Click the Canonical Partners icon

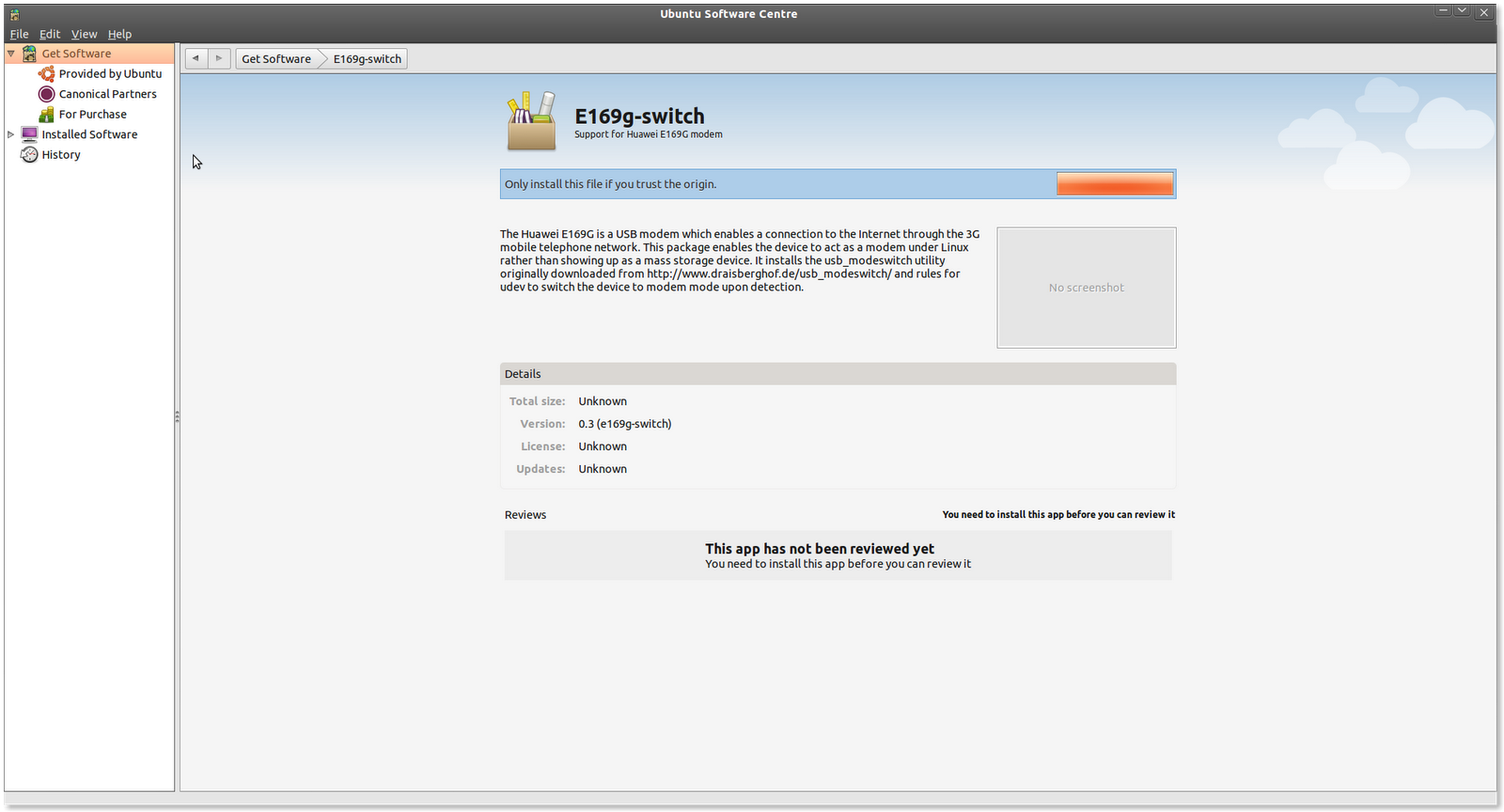click(46, 94)
